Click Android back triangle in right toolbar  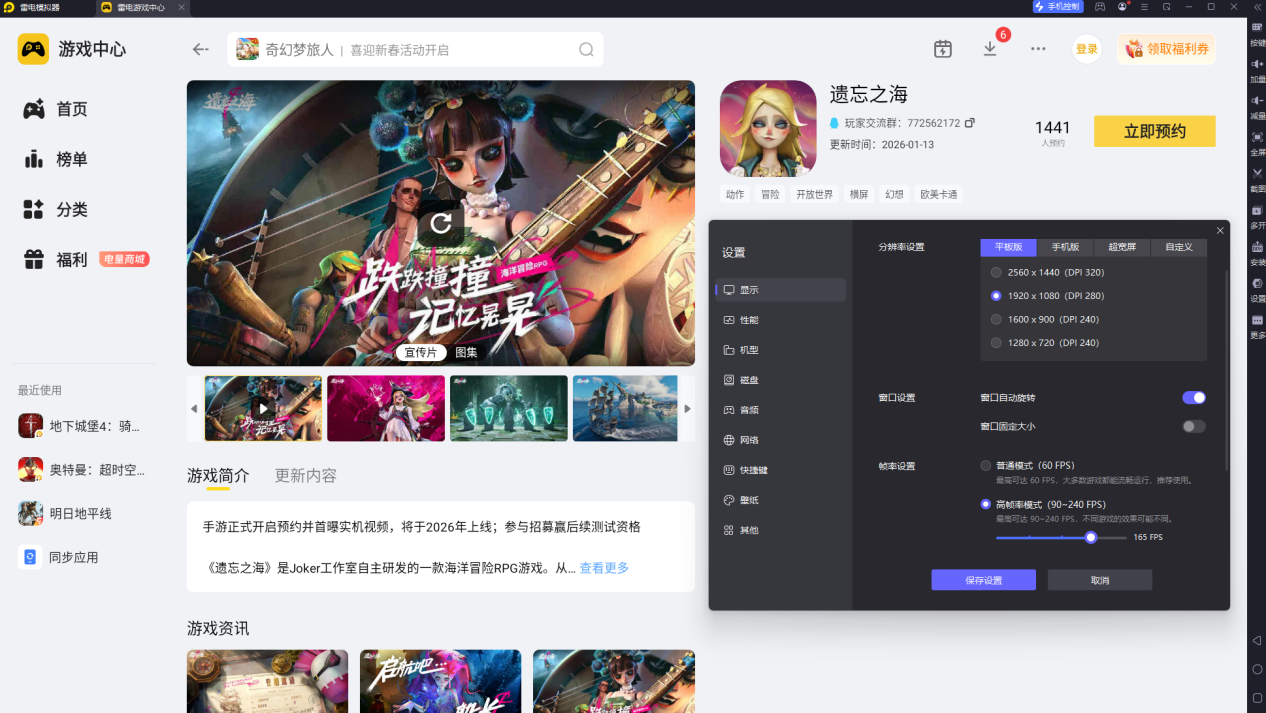point(1257,640)
